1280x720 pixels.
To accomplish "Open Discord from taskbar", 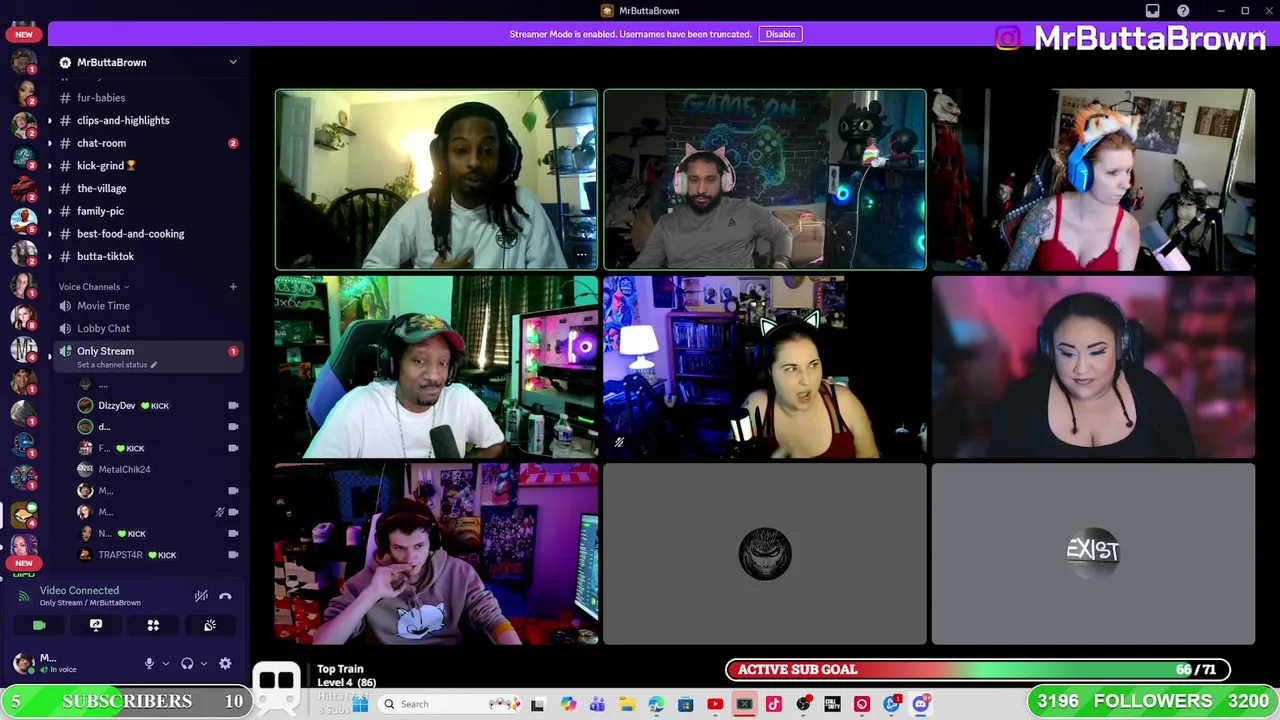I will pyautogui.click(x=920, y=704).
